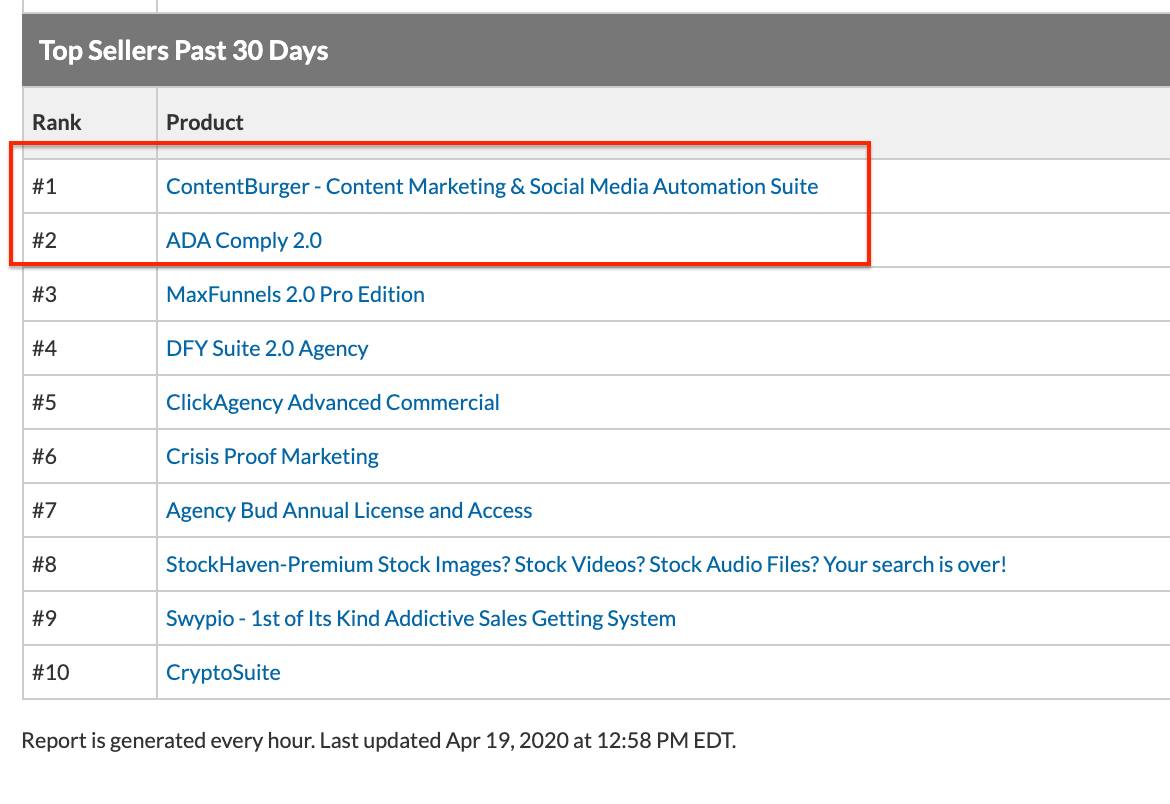Click the ADA Comply 2.0 link

[244, 240]
